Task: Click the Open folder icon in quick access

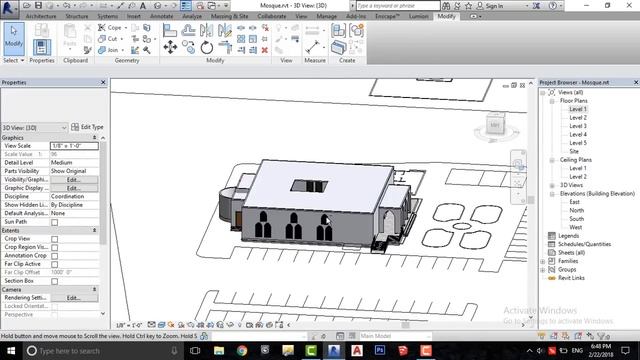Action: (x=27, y=5)
